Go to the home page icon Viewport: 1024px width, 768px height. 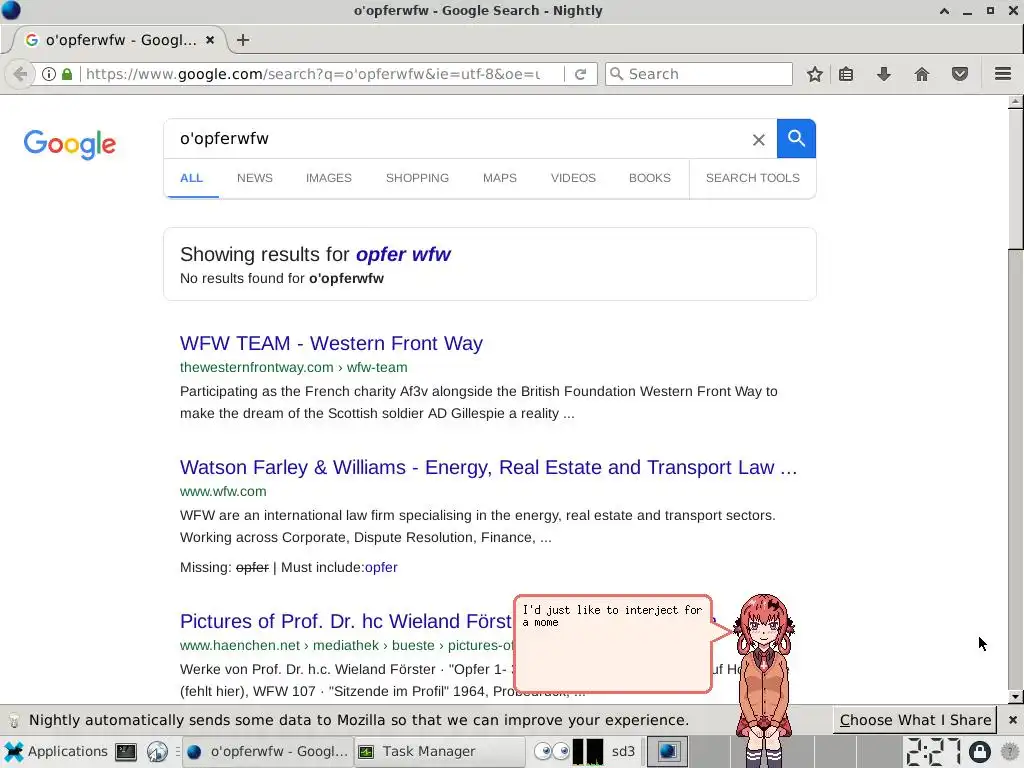point(921,74)
